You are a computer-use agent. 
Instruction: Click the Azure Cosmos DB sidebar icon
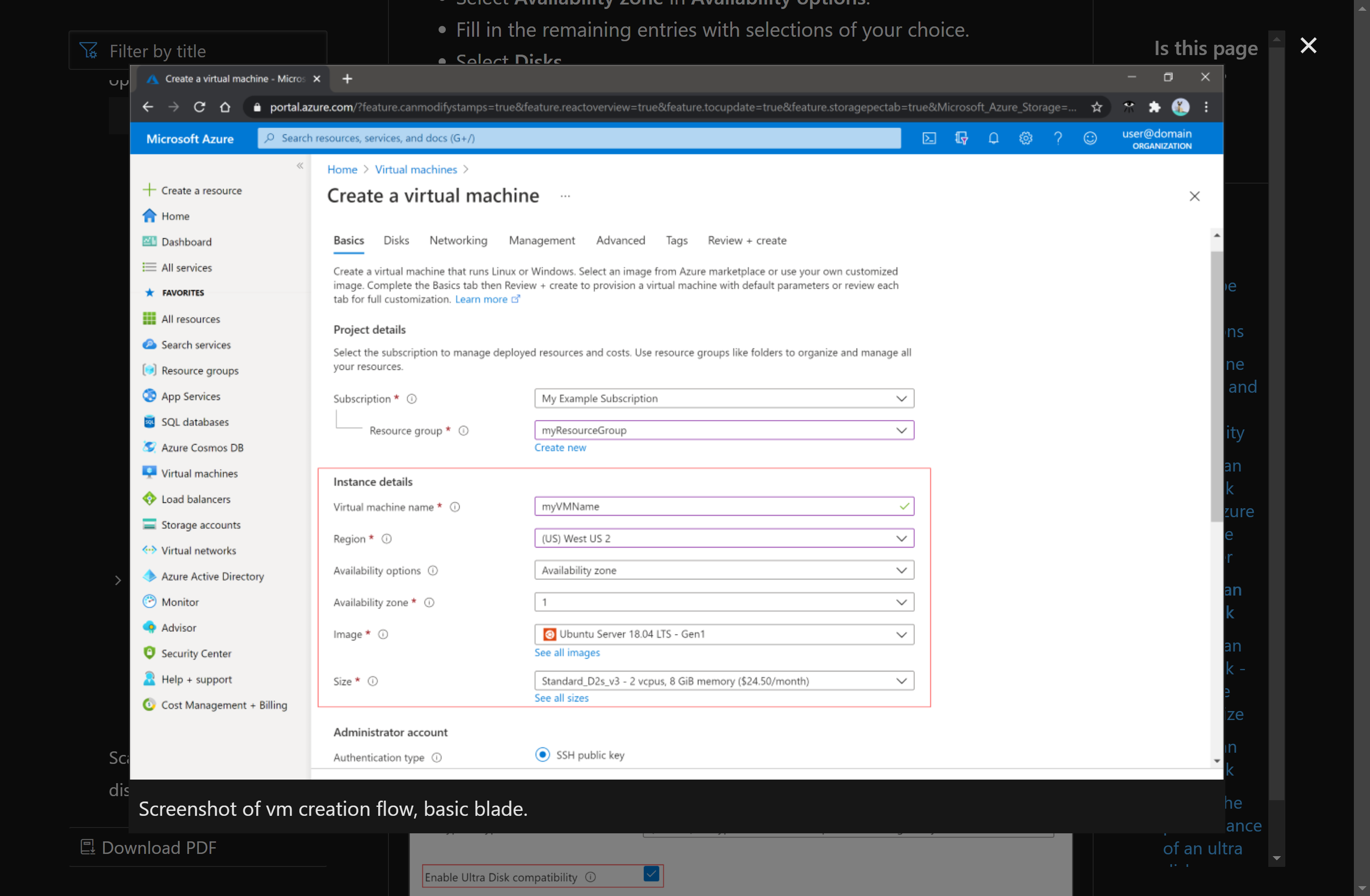click(x=149, y=447)
